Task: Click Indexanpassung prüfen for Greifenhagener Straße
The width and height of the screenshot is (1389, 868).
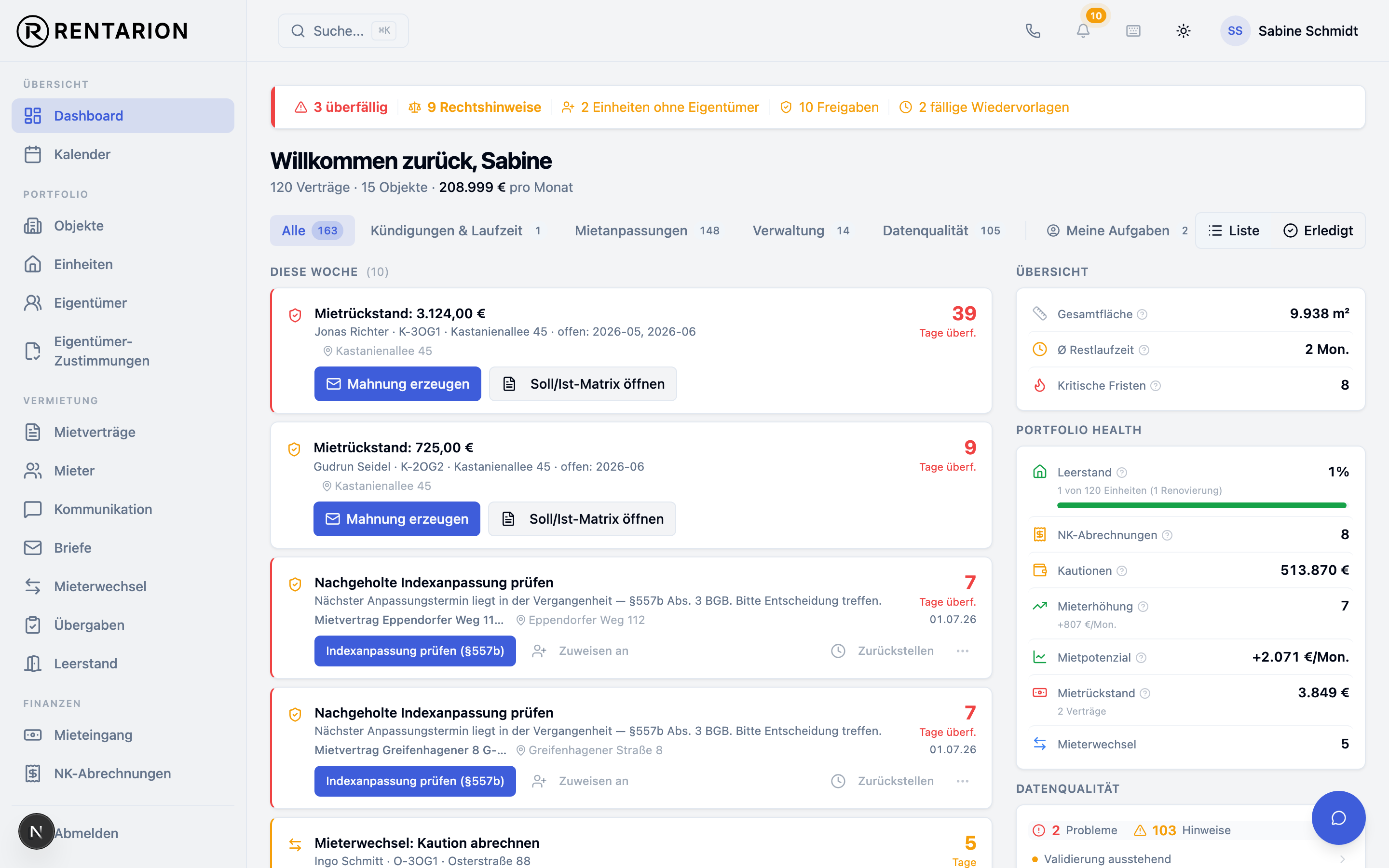Action: (x=415, y=781)
